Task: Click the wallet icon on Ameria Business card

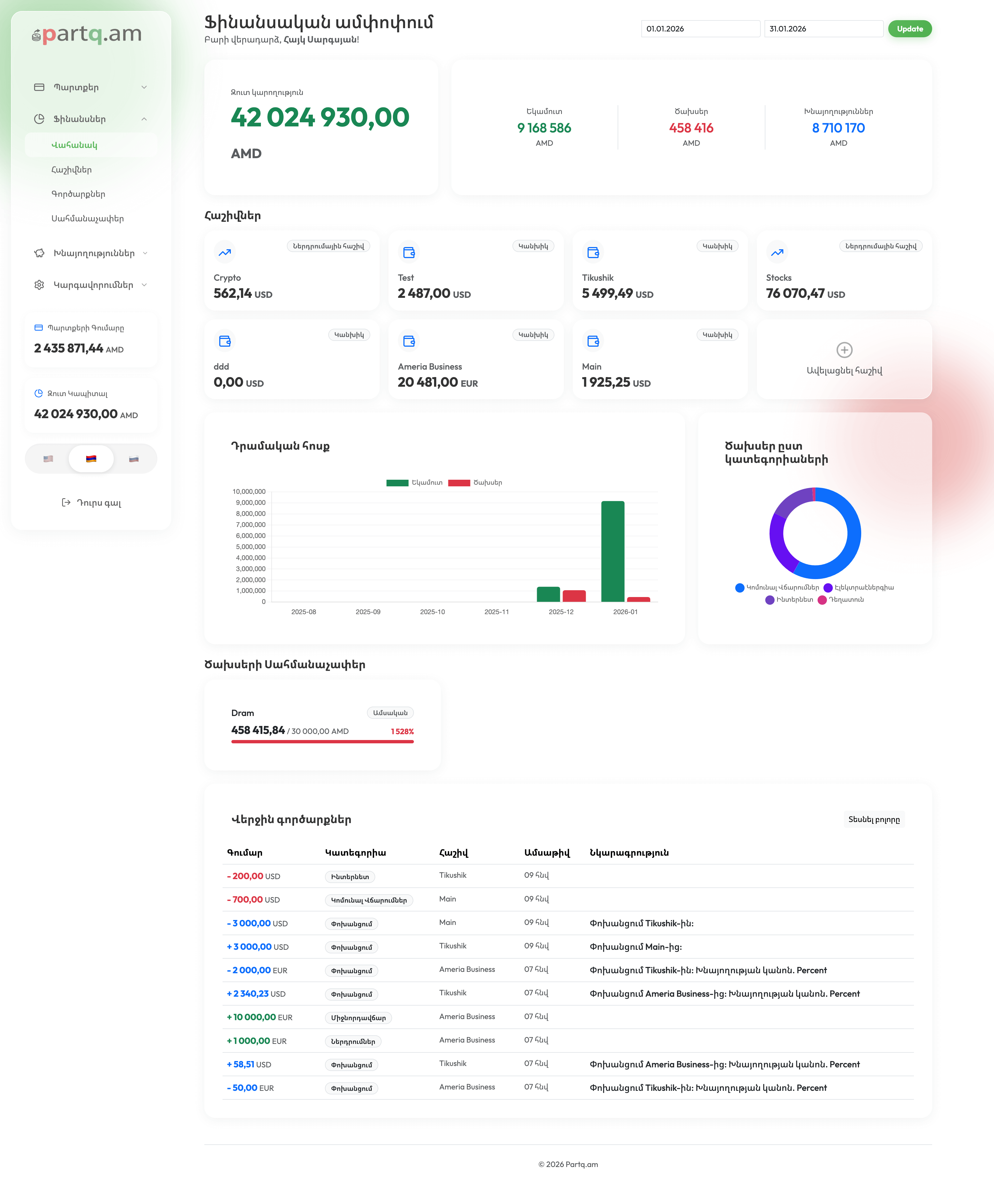Action: coord(409,341)
